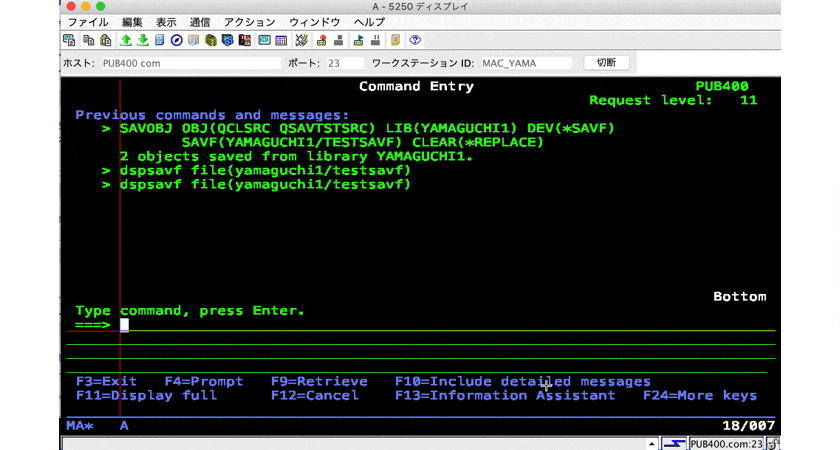Open the アクション menu
Viewport: 840px width, 450px height.
click(249, 22)
